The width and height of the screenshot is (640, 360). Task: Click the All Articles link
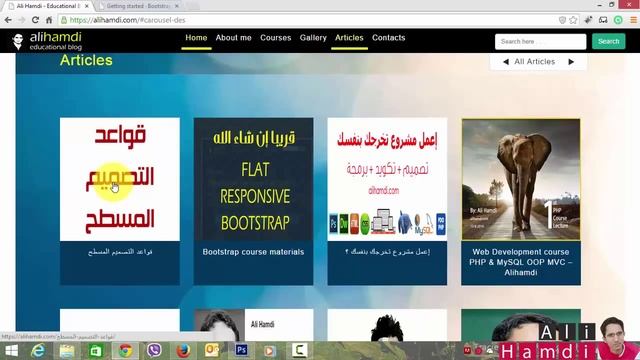535,62
